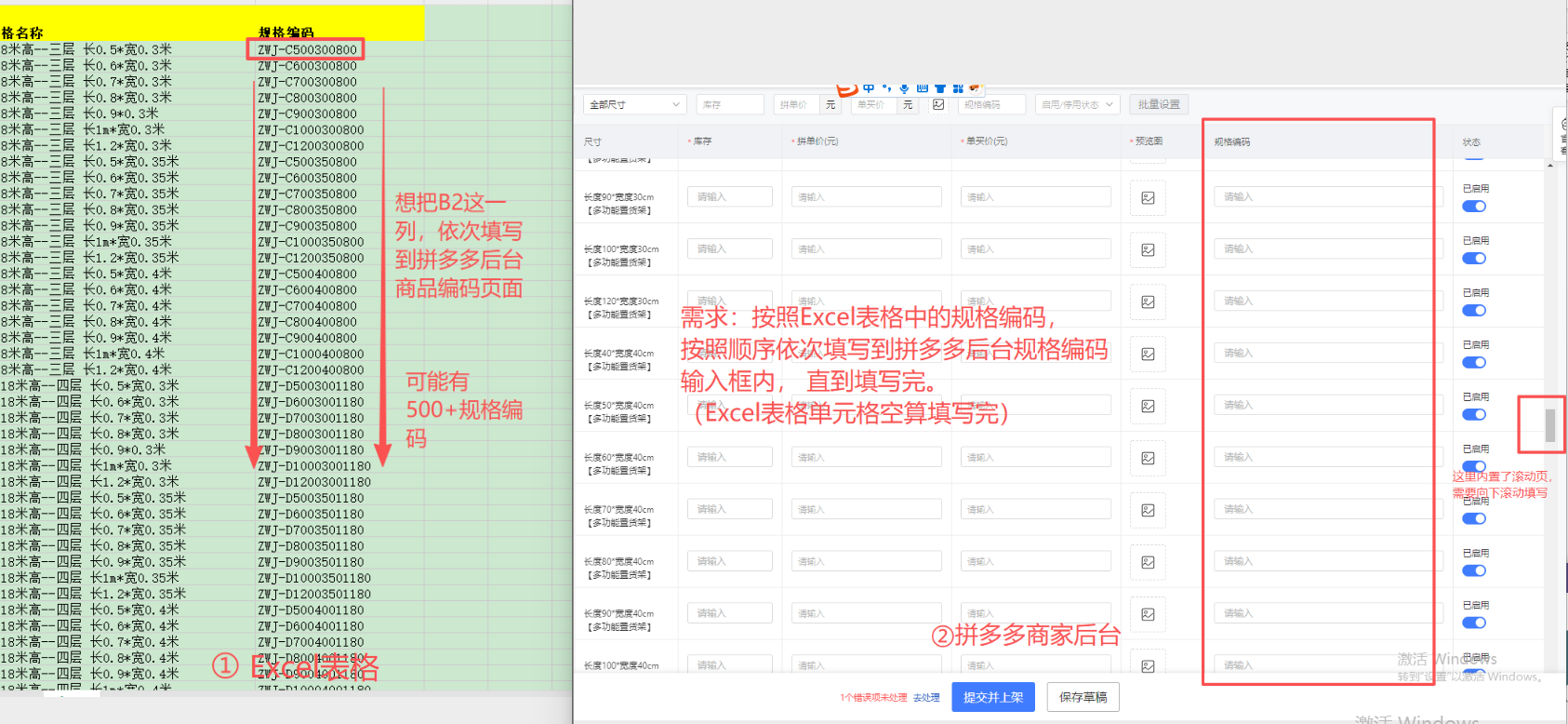Viewport: 1568px width, 724px height.
Task: Toggle the status switch for 长度120*宽度30cm row
Action: (x=1474, y=311)
